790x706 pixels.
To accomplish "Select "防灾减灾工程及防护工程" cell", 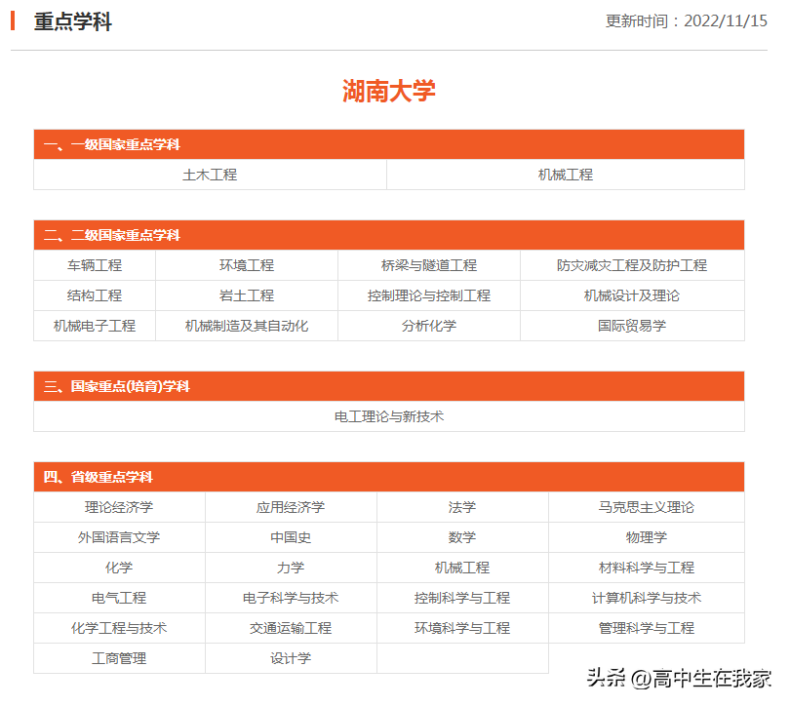I will [632, 266].
